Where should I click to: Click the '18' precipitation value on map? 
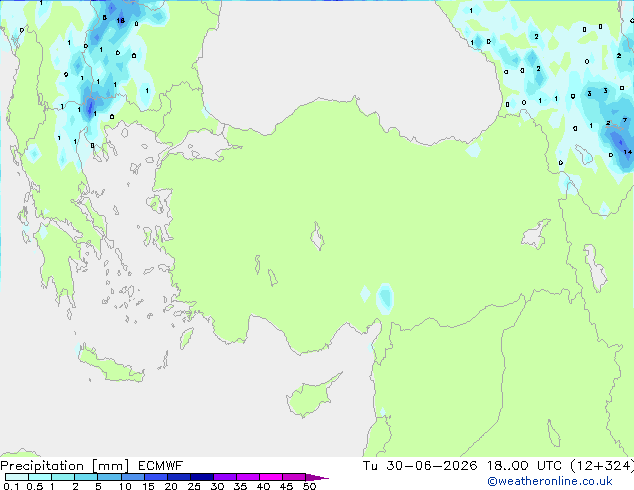pyautogui.click(x=120, y=21)
